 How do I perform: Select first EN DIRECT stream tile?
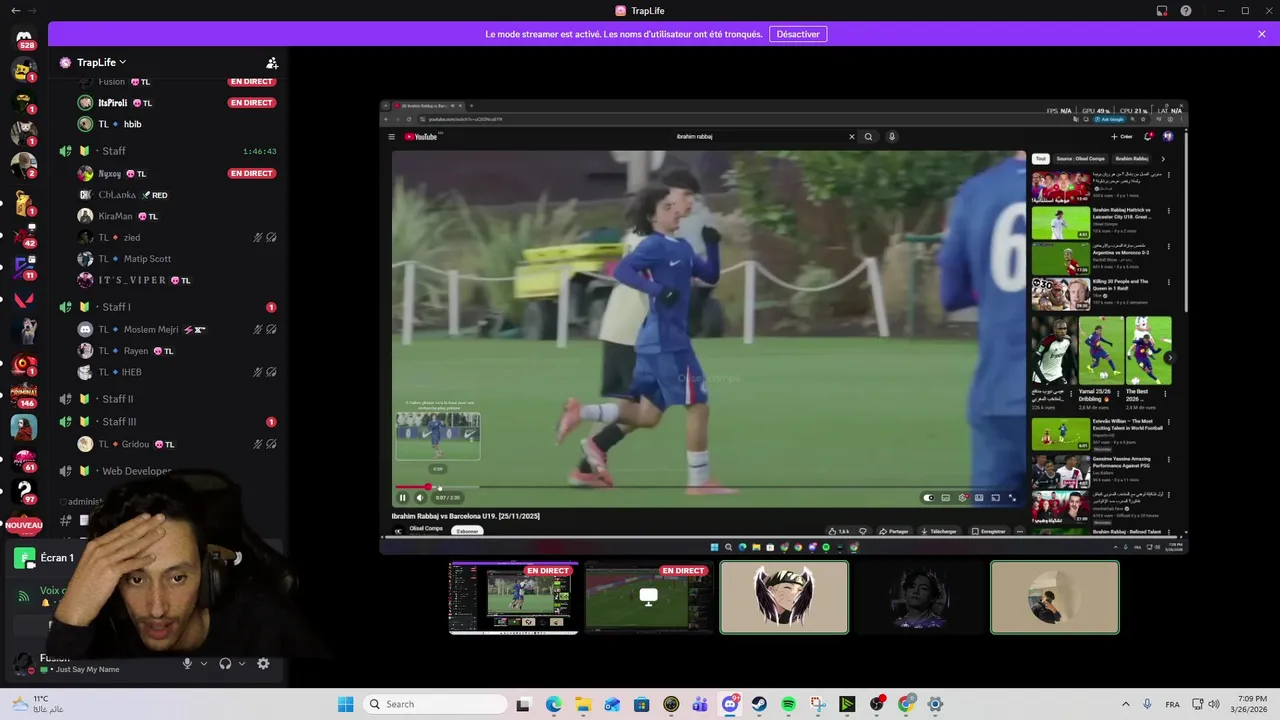513,597
